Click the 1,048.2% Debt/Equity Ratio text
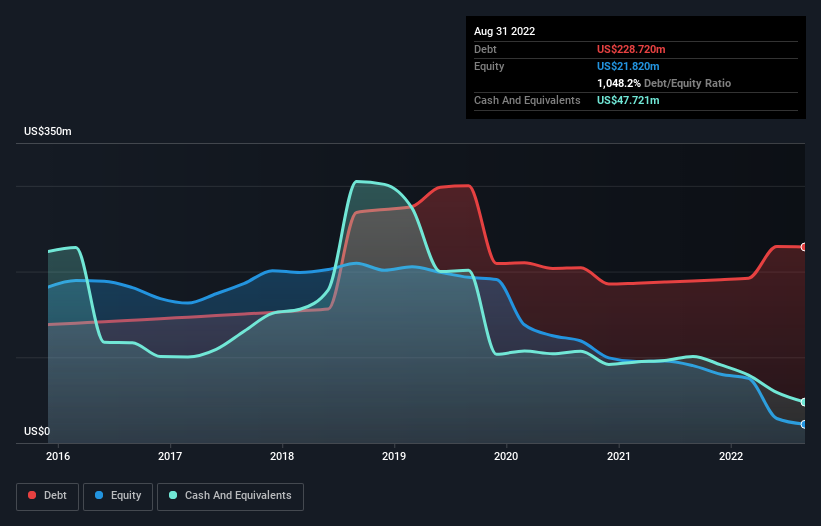 (x=664, y=83)
